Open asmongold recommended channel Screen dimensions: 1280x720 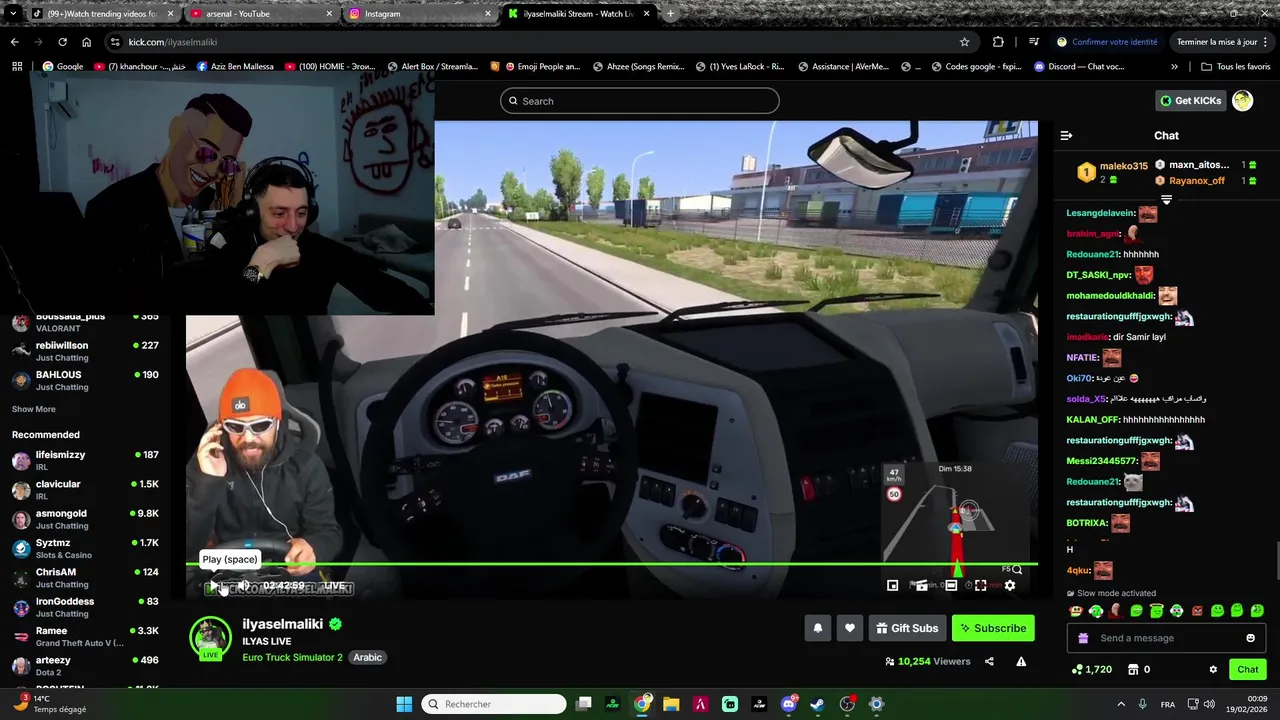(85, 519)
